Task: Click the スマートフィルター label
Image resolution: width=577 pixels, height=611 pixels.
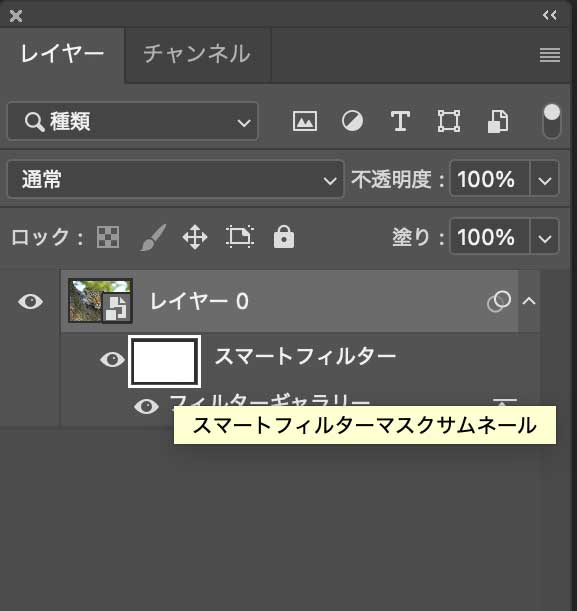Action: coord(305,357)
